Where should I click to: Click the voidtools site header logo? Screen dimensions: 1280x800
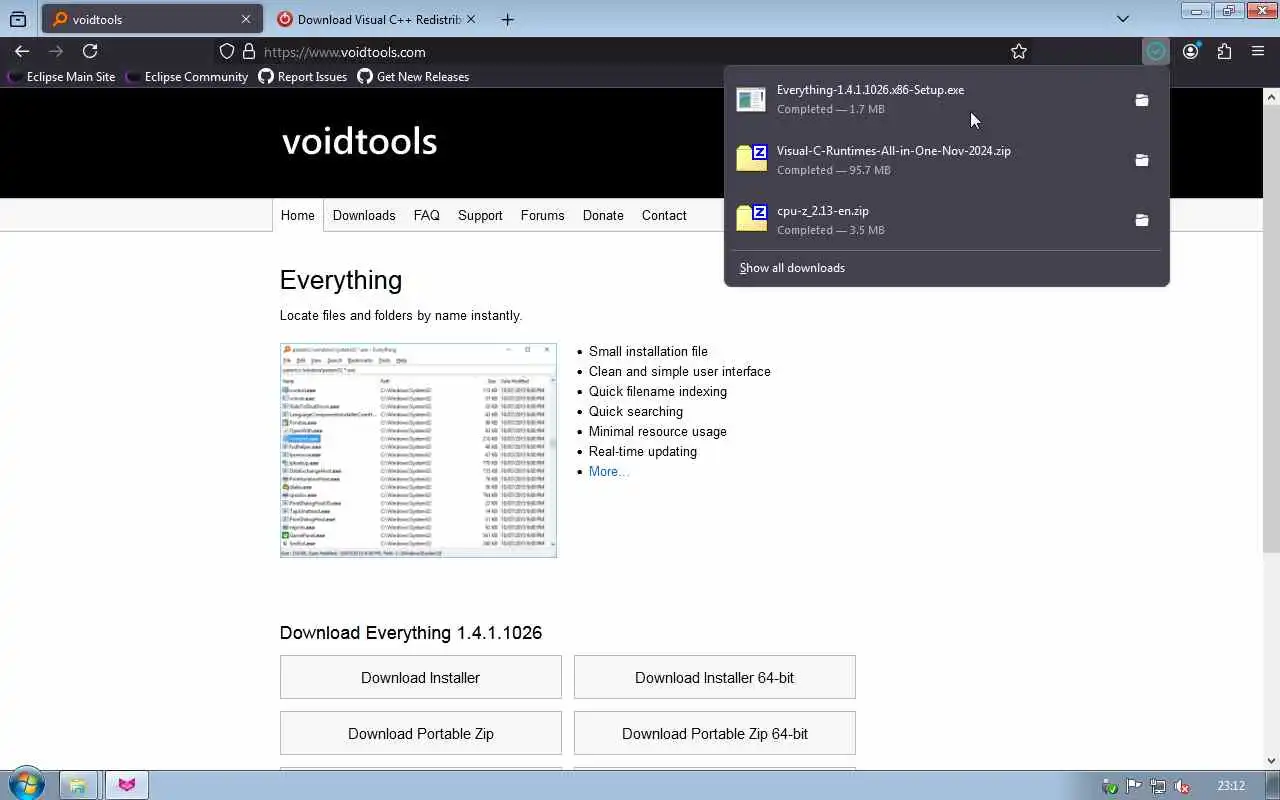[359, 141]
